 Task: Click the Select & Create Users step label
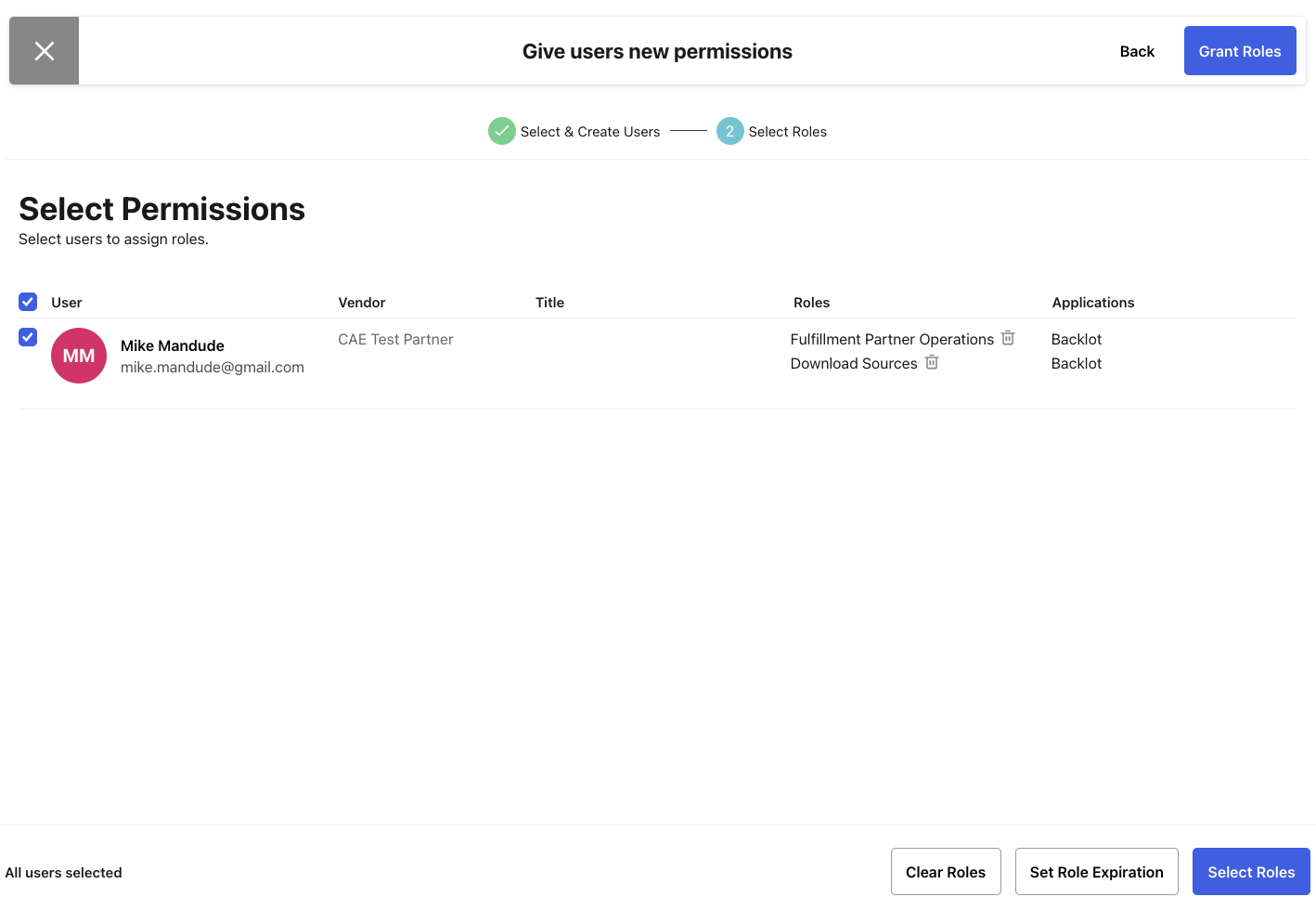click(590, 131)
